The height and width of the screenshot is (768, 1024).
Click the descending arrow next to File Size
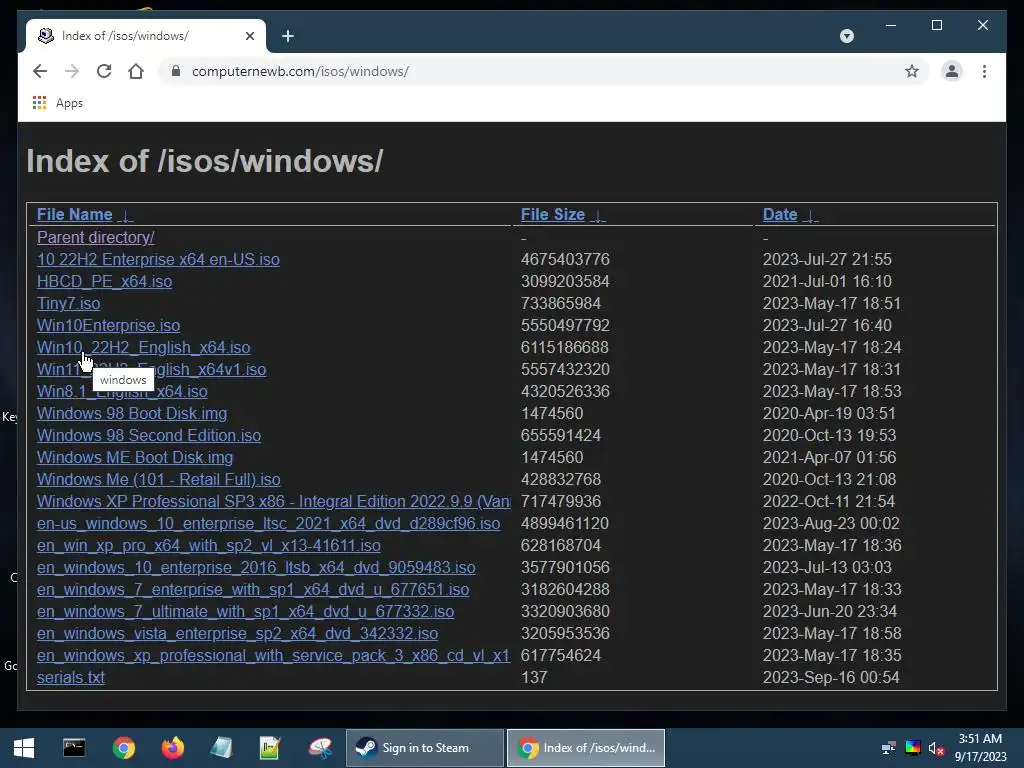(x=598, y=216)
